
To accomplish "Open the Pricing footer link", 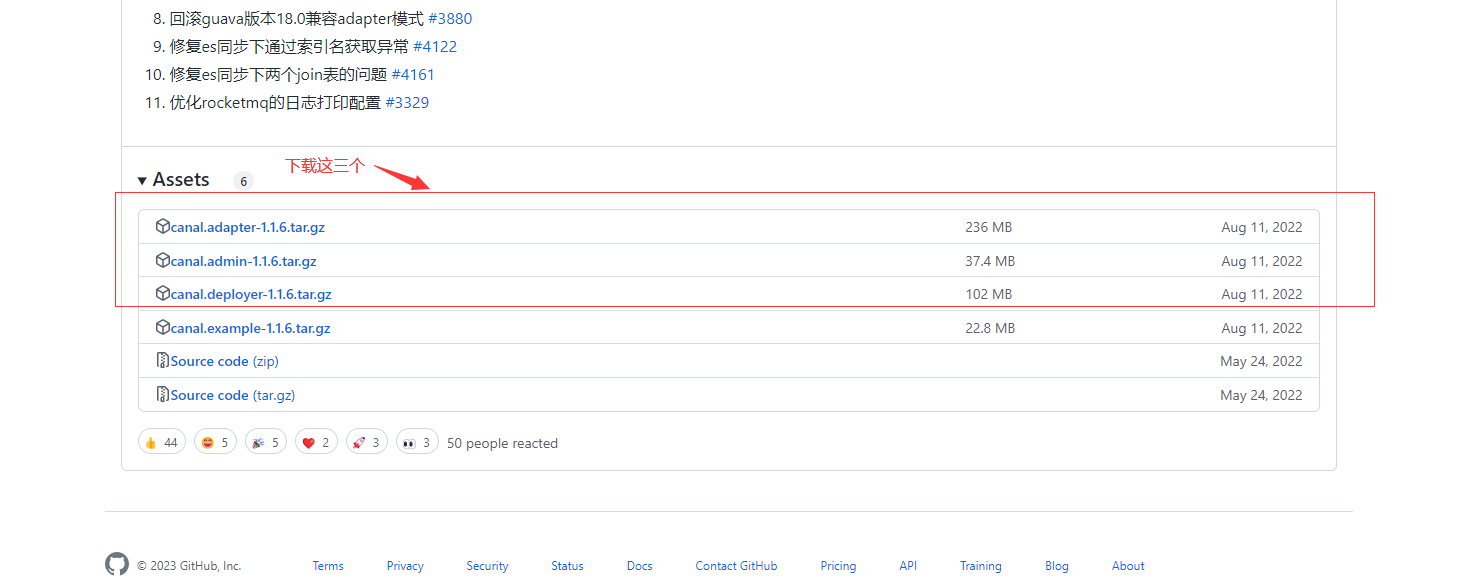I will tap(838, 566).
